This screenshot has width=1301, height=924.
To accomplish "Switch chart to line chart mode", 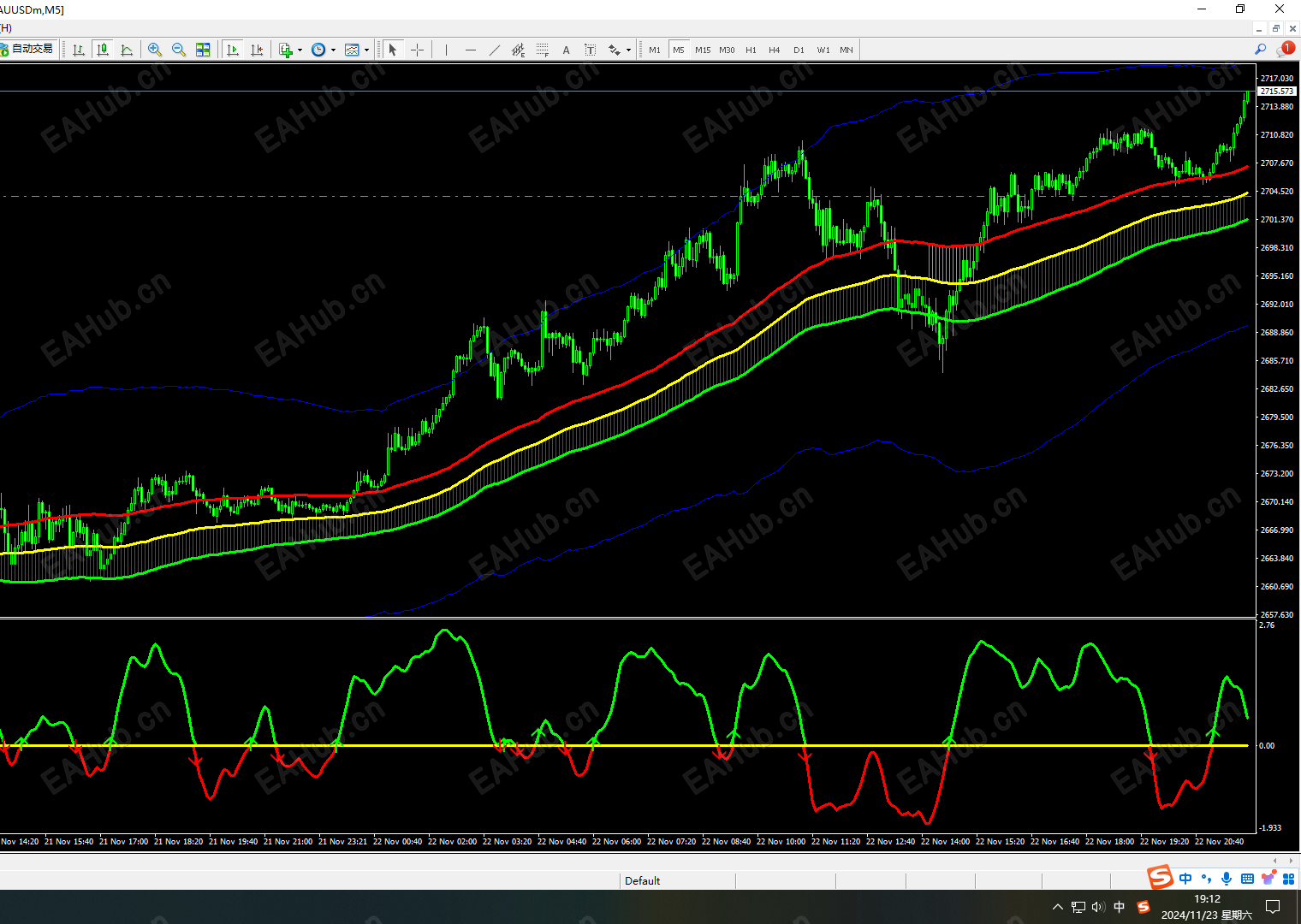I will coord(127,50).
